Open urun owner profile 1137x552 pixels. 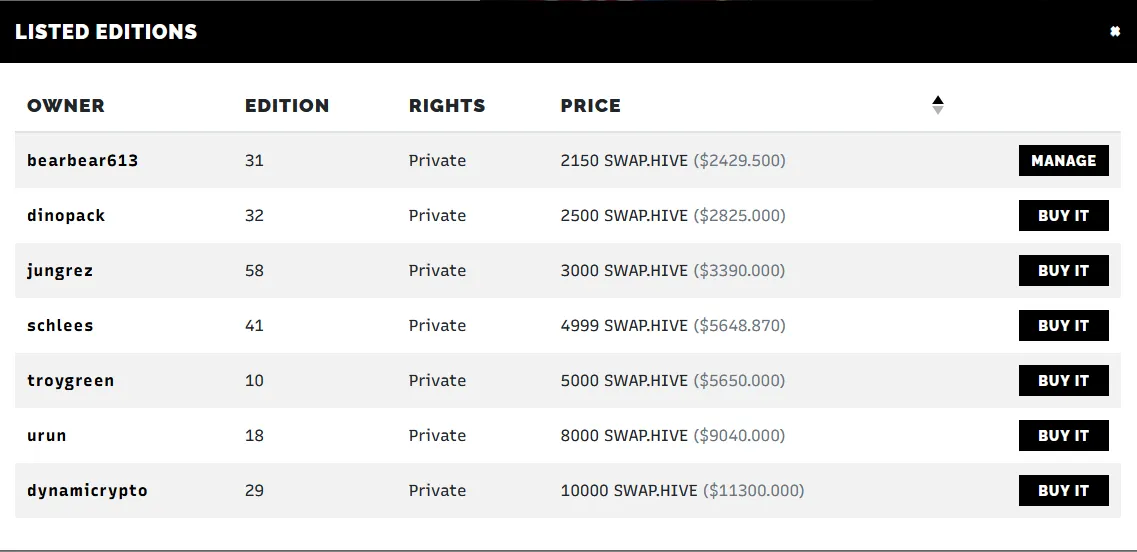(x=46, y=435)
